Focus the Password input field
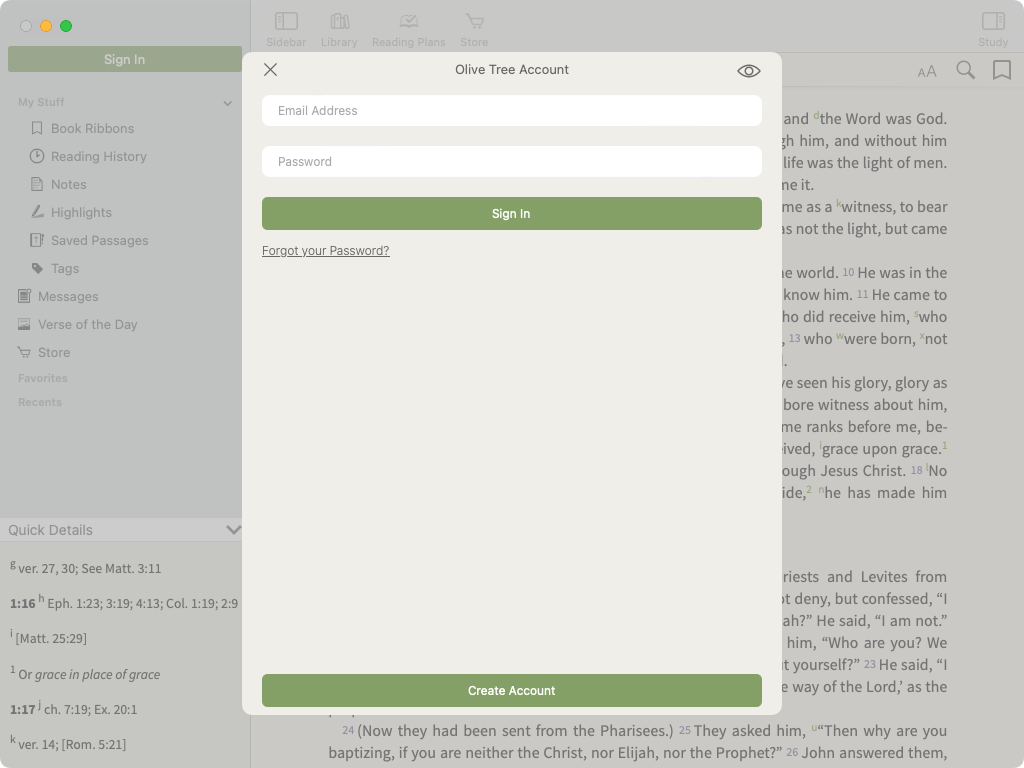This screenshot has height=768, width=1024. 511,162
